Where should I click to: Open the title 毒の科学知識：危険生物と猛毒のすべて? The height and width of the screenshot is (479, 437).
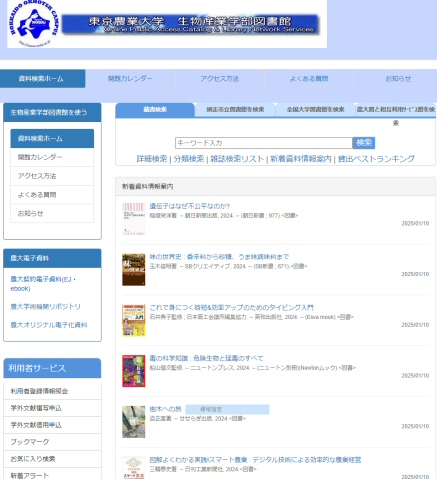pyautogui.click(x=206, y=358)
